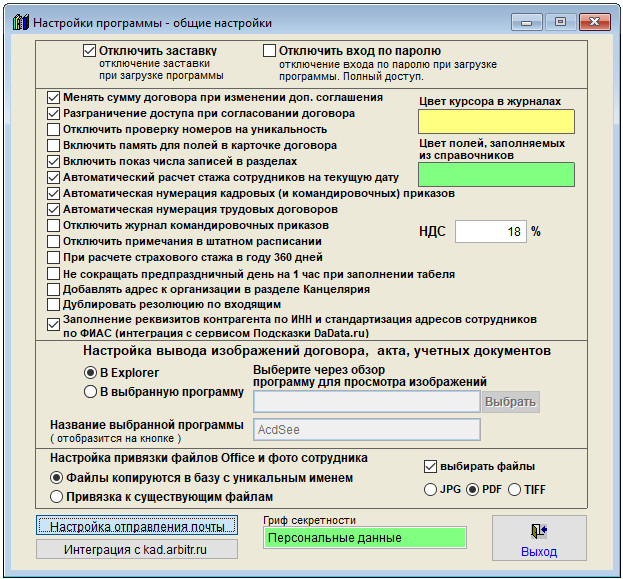Click the AcdSee program name field
The image size is (623, 579).
[x=367, y=430]
